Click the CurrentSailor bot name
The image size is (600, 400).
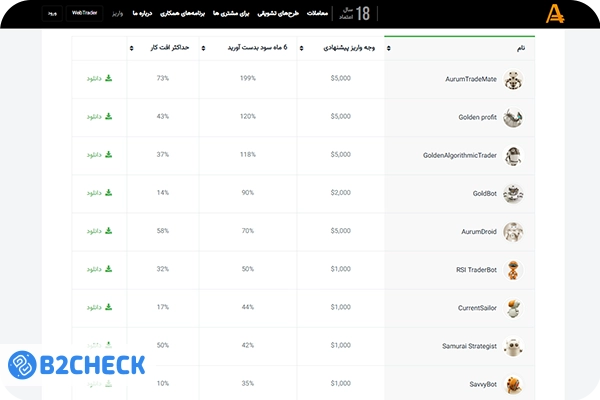click(x=476, y=308)
